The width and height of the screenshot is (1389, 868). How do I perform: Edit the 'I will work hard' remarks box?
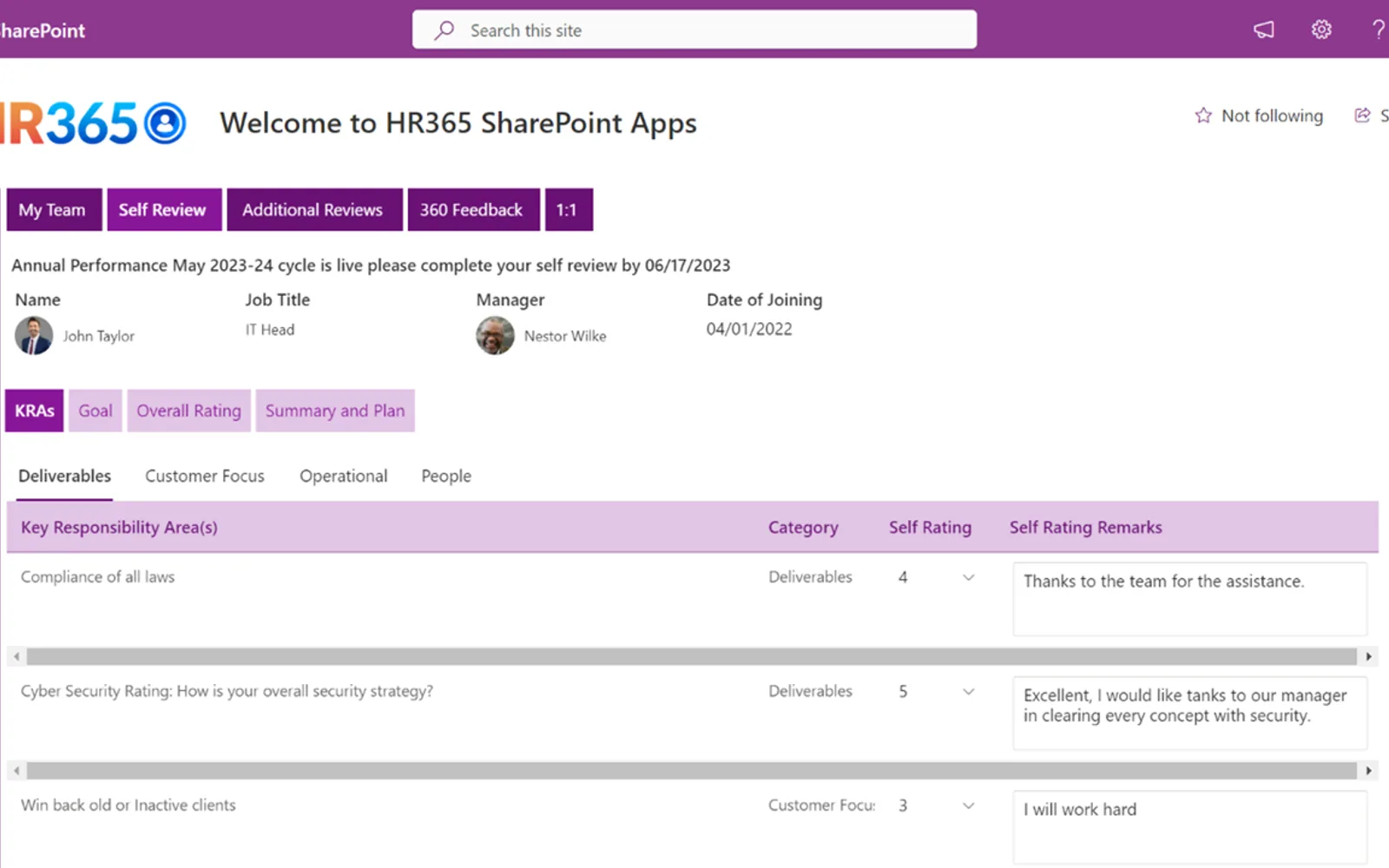1189,827
